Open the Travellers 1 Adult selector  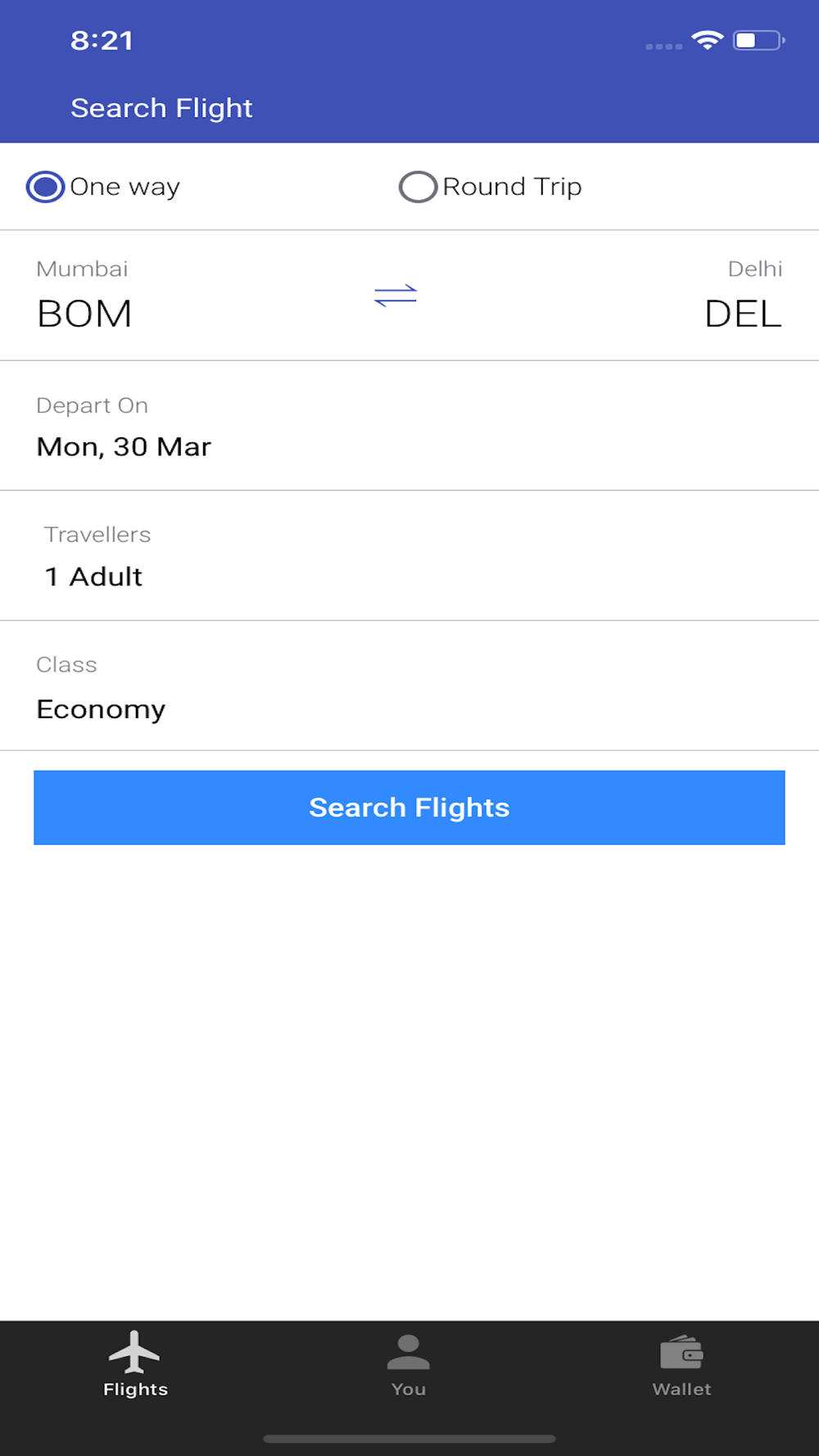point(409,556)
